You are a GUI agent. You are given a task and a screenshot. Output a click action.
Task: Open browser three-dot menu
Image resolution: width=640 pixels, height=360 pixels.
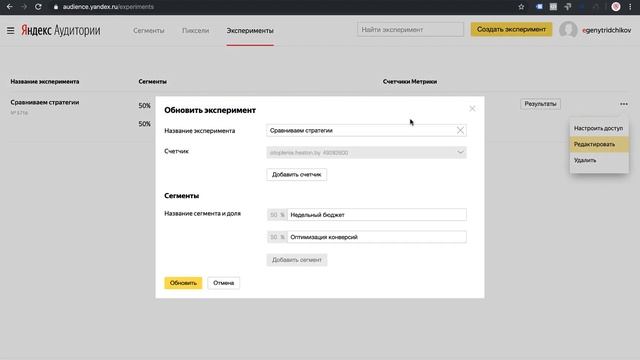(631, 7)
